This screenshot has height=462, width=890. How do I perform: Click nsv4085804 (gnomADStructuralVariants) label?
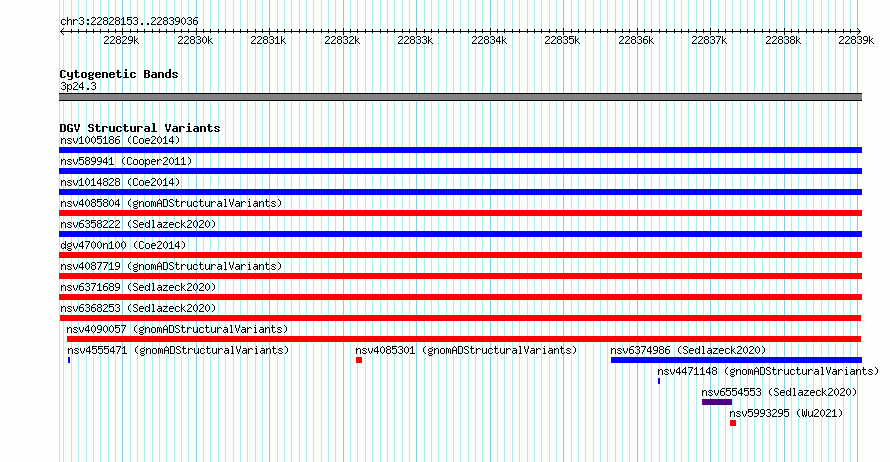(171, 203)
